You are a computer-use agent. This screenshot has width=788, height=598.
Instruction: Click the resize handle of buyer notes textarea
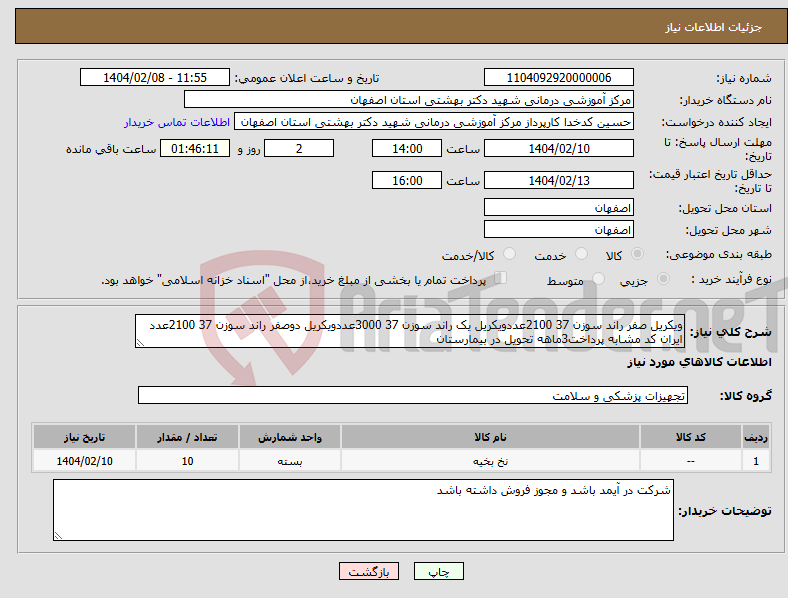pyautogui.click(x=58, y=536)
